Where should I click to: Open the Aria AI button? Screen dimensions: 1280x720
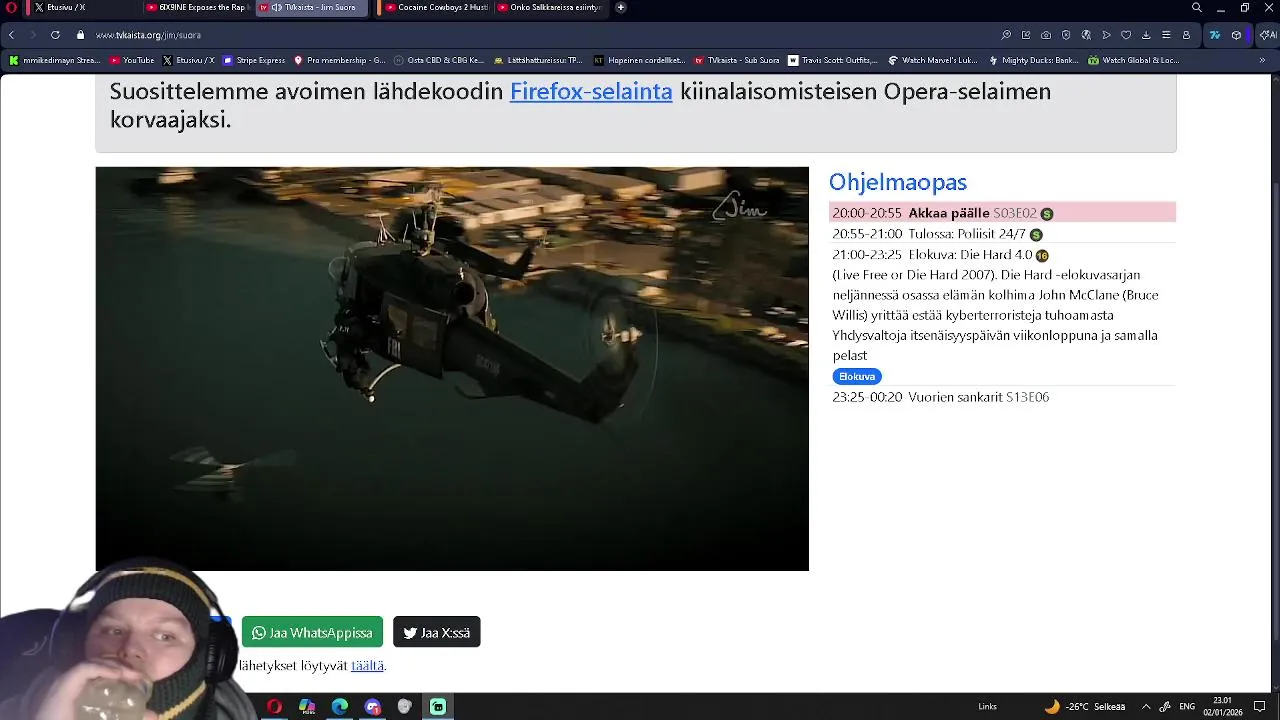click(1267, 35)
